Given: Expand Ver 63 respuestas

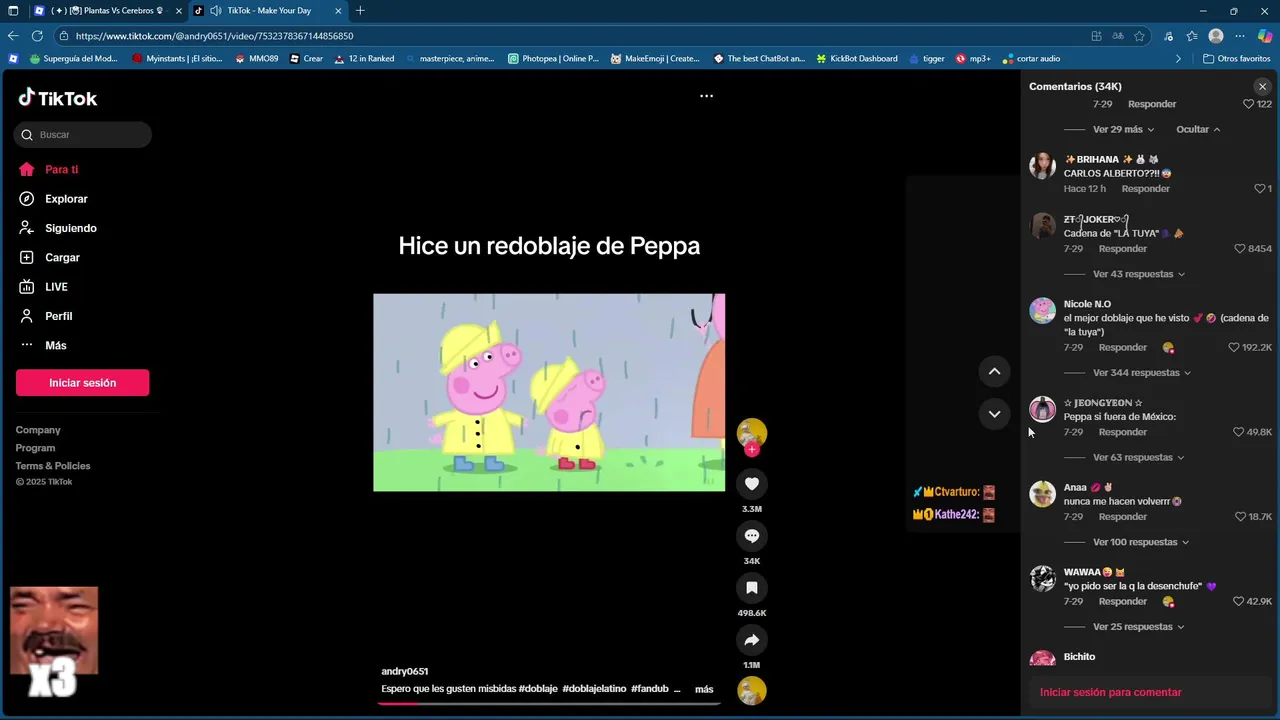Looking at the screenshot, I should pos(1138,458).
